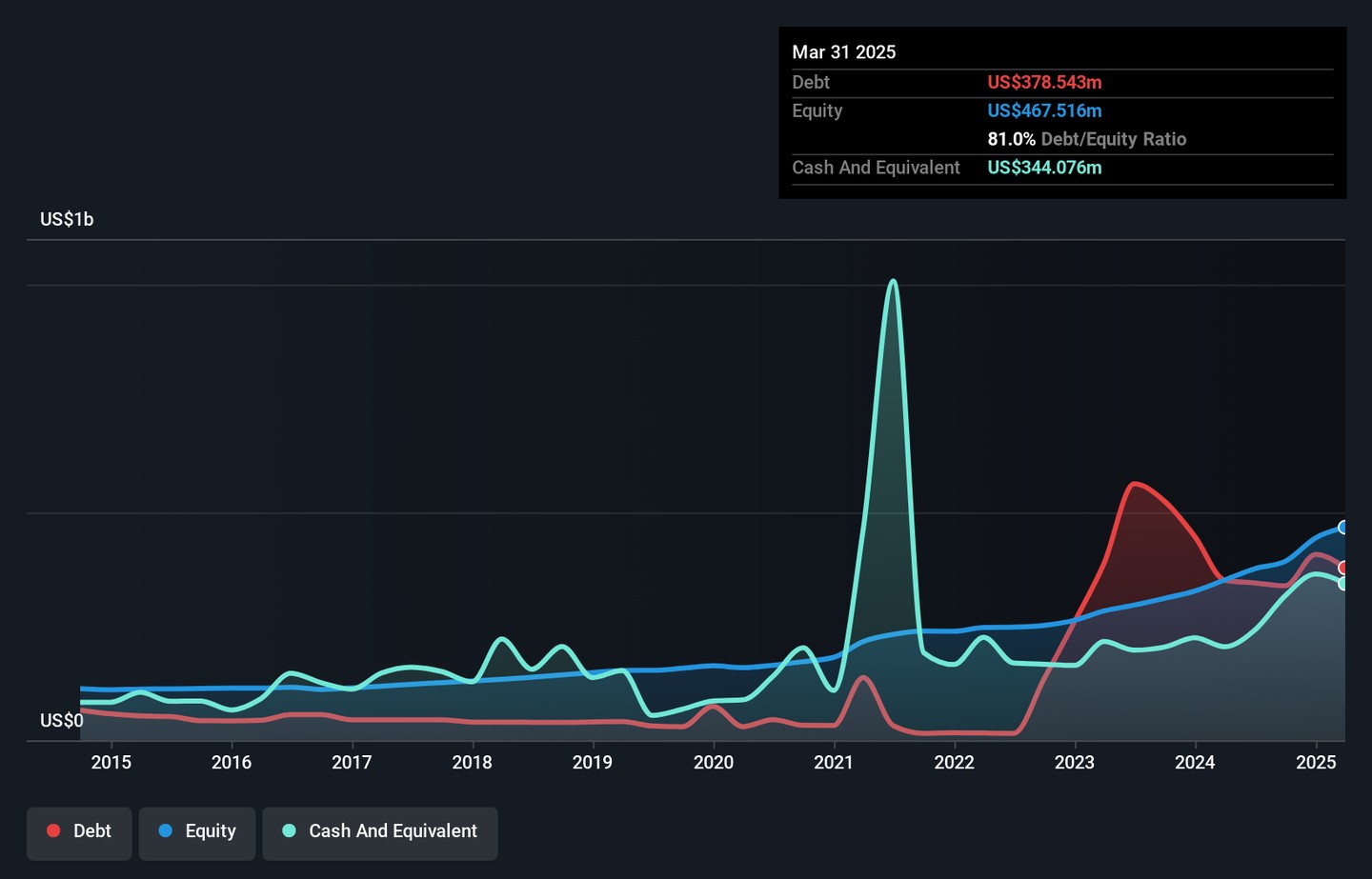1372x879 pixels.
Task: Click the 2023 x-axis label
Action: [x=1075, y=762]
